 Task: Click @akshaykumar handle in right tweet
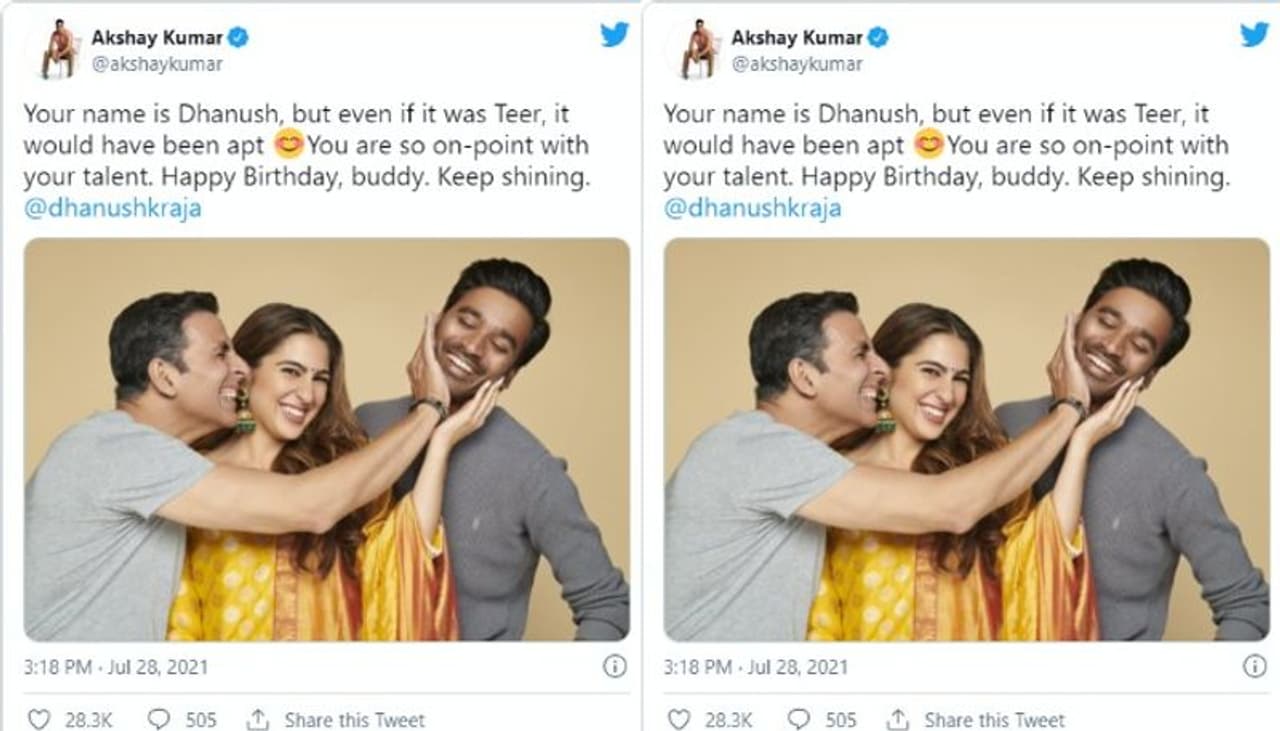point(797,64)
